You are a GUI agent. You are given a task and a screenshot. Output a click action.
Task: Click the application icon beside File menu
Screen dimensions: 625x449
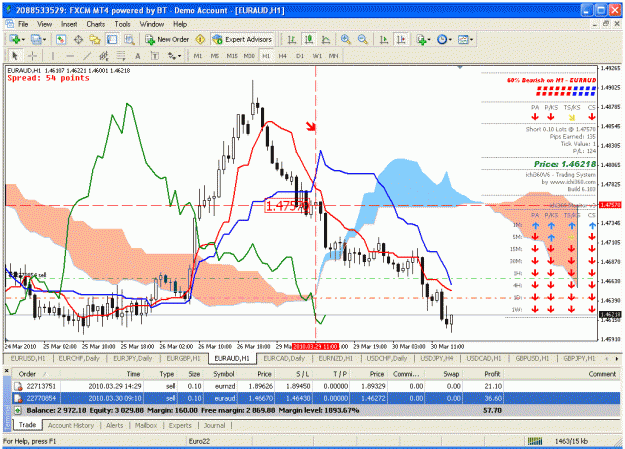pyautogui.click(x=9, y=24)
